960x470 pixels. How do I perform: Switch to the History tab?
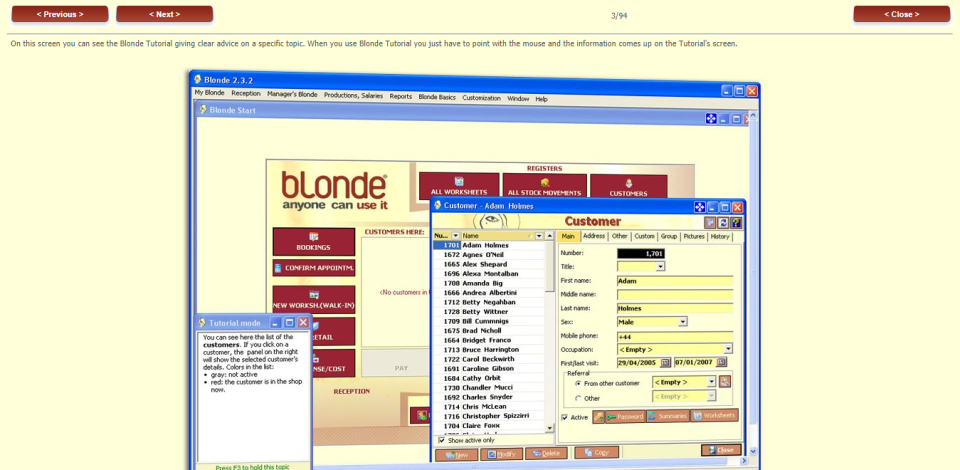coord(720,236)
